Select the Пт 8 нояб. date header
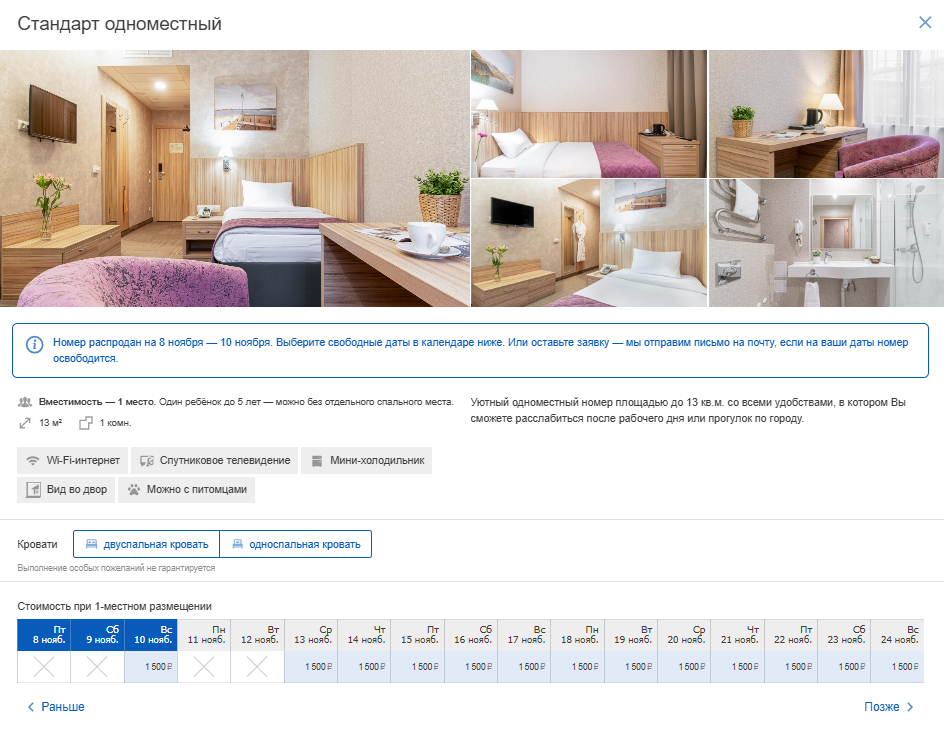The image size is (944, 735). tap(44, 635)
